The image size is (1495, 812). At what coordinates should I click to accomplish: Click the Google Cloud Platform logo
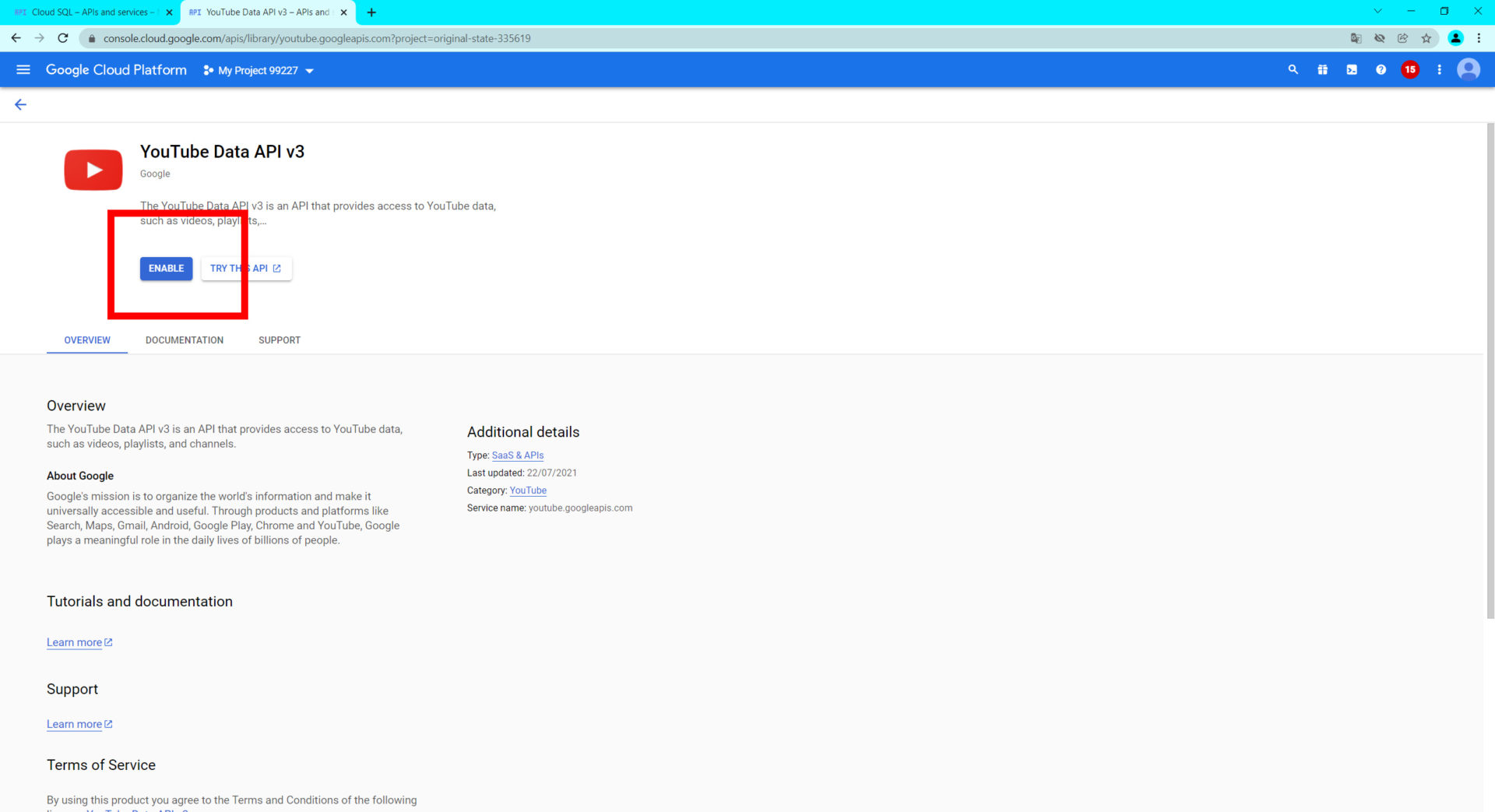[x=116, y=70]
